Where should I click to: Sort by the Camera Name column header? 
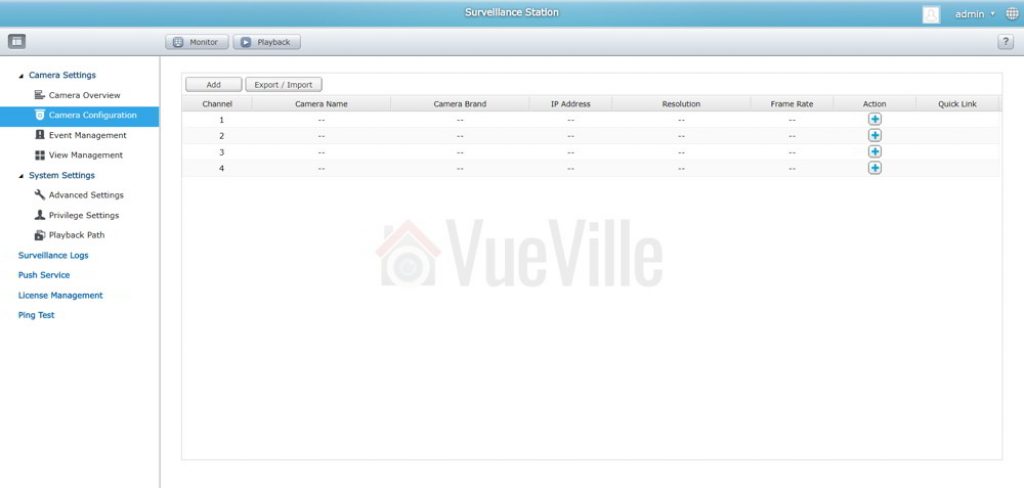click(321, 104)
